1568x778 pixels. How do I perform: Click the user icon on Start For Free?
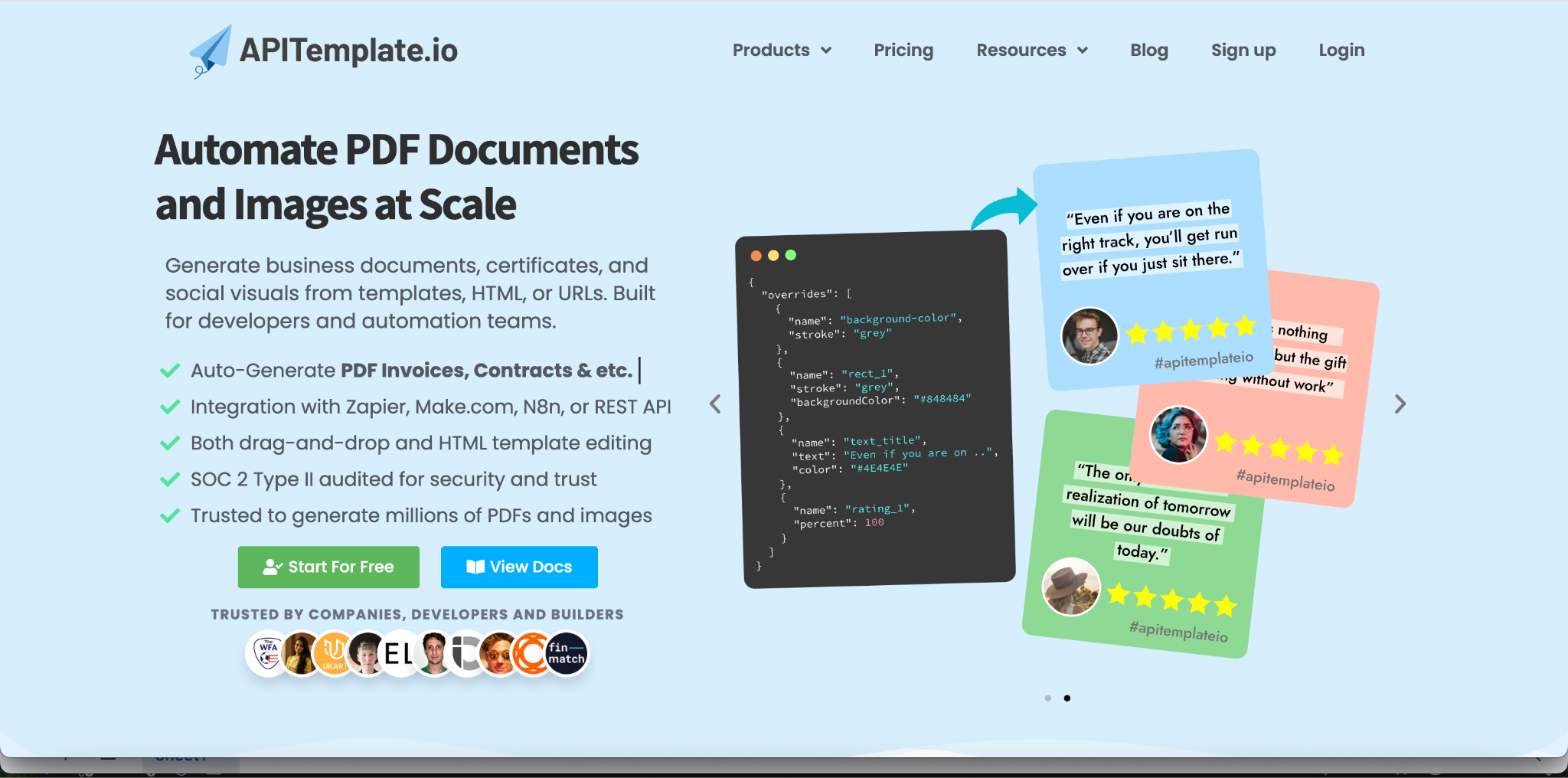273,567
